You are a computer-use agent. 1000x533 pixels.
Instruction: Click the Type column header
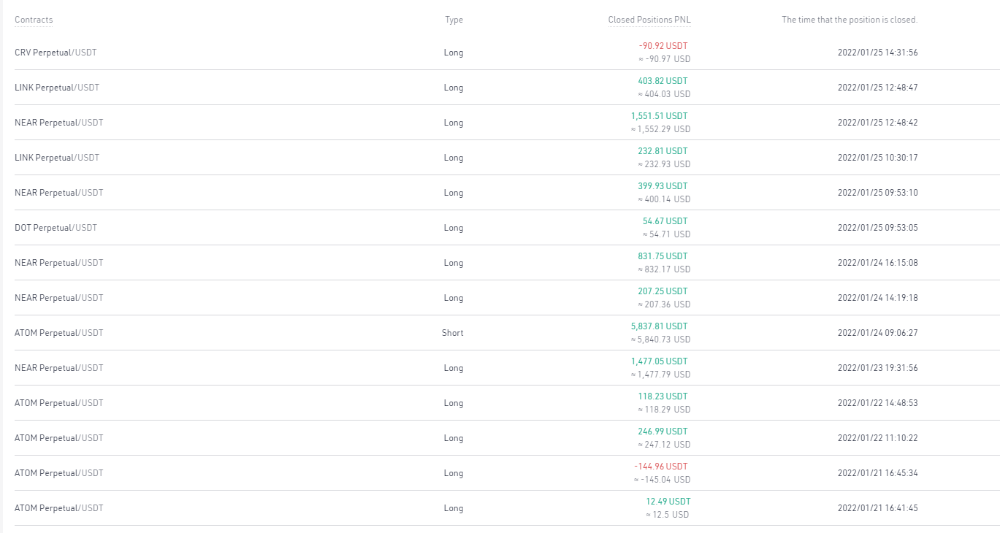pyautogui.click(x=453, y=20)
